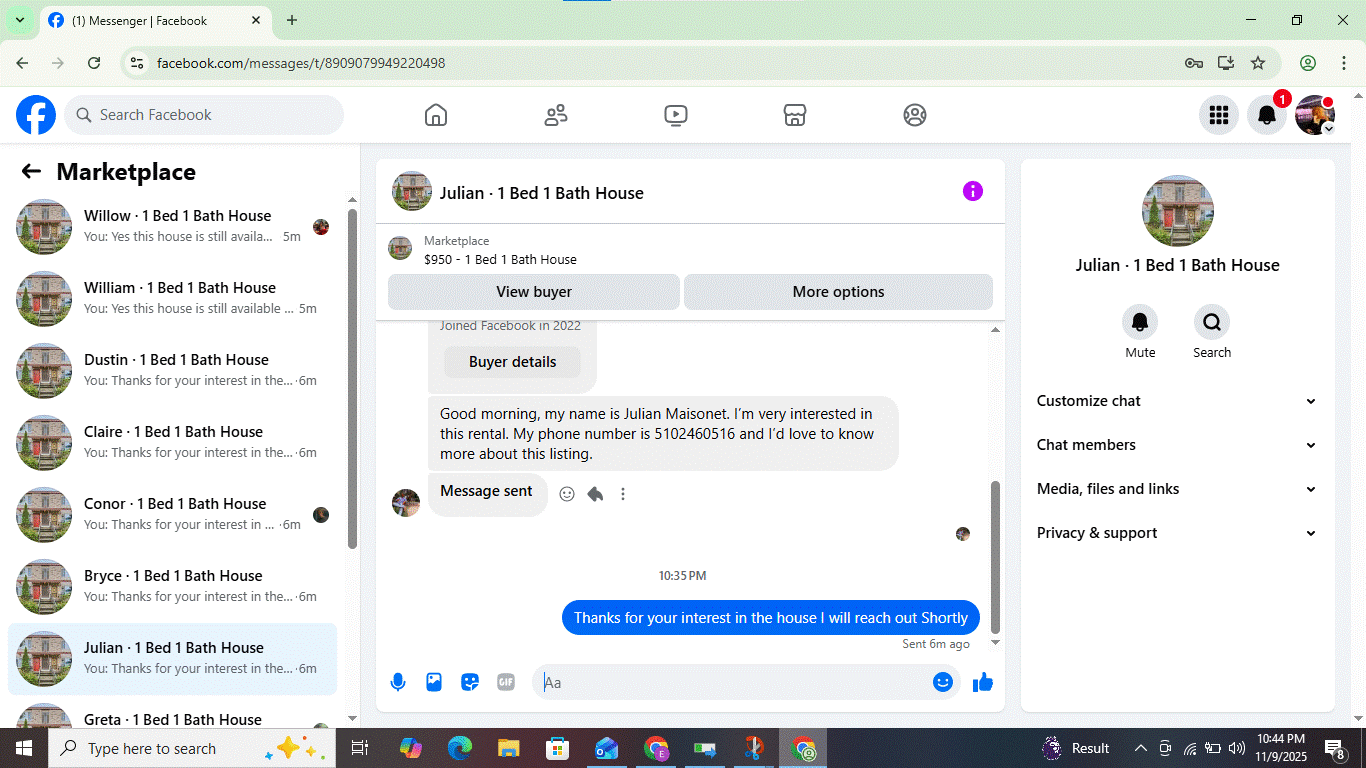Open the Video tab icon
Image resolution: width=1366 pixels, height=768 pixels.
click(676, 115)
